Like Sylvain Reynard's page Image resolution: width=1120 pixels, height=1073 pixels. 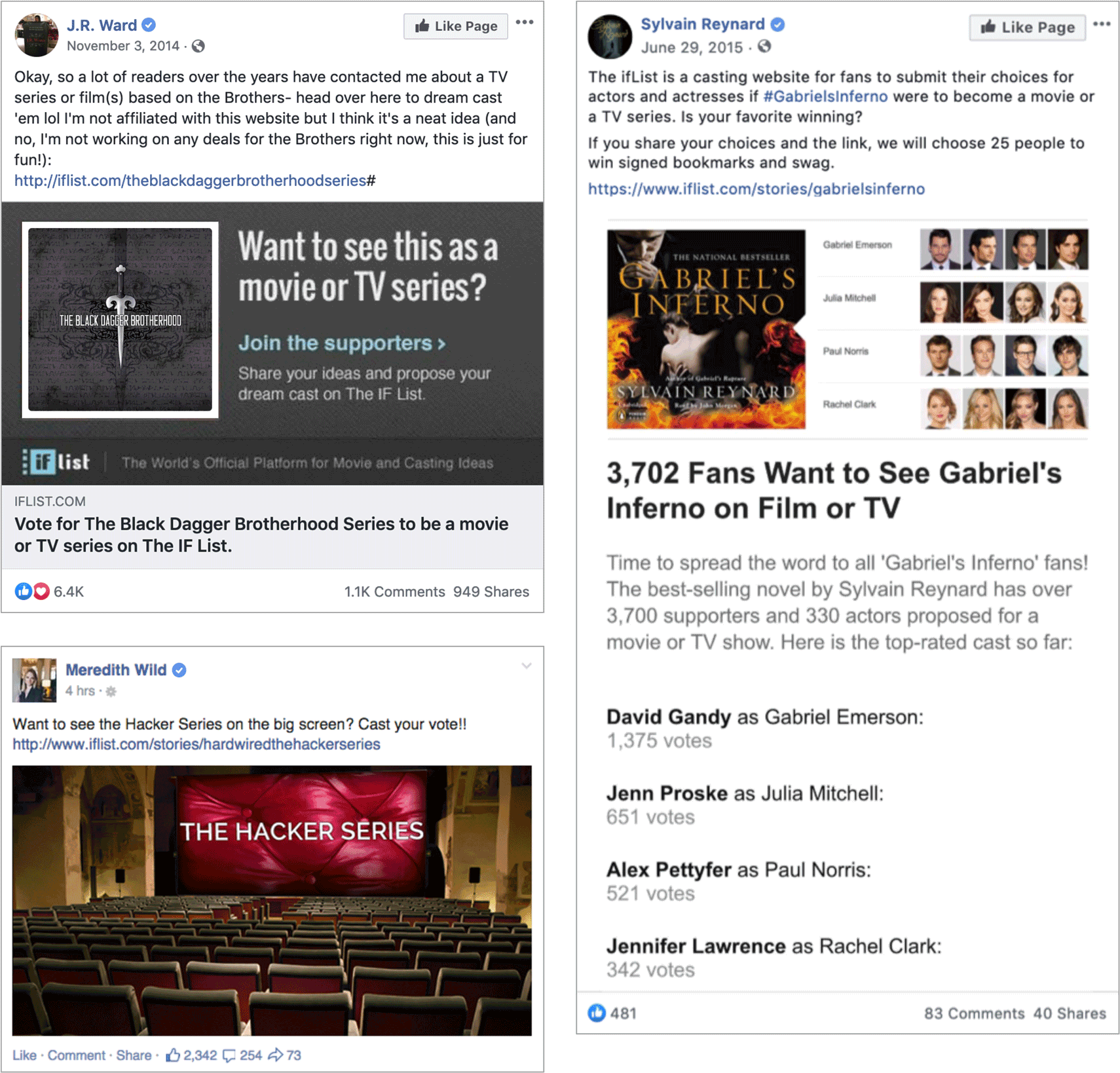1027,28
